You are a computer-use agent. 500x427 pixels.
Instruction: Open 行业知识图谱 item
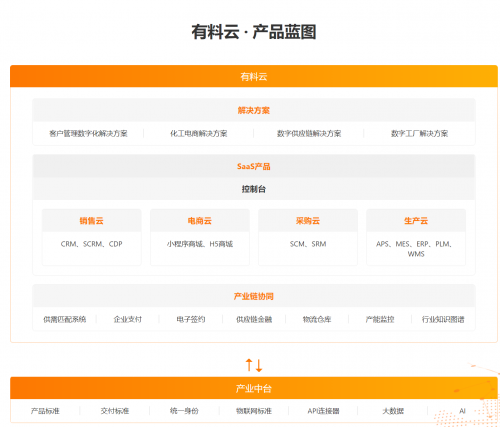point(443,319)
